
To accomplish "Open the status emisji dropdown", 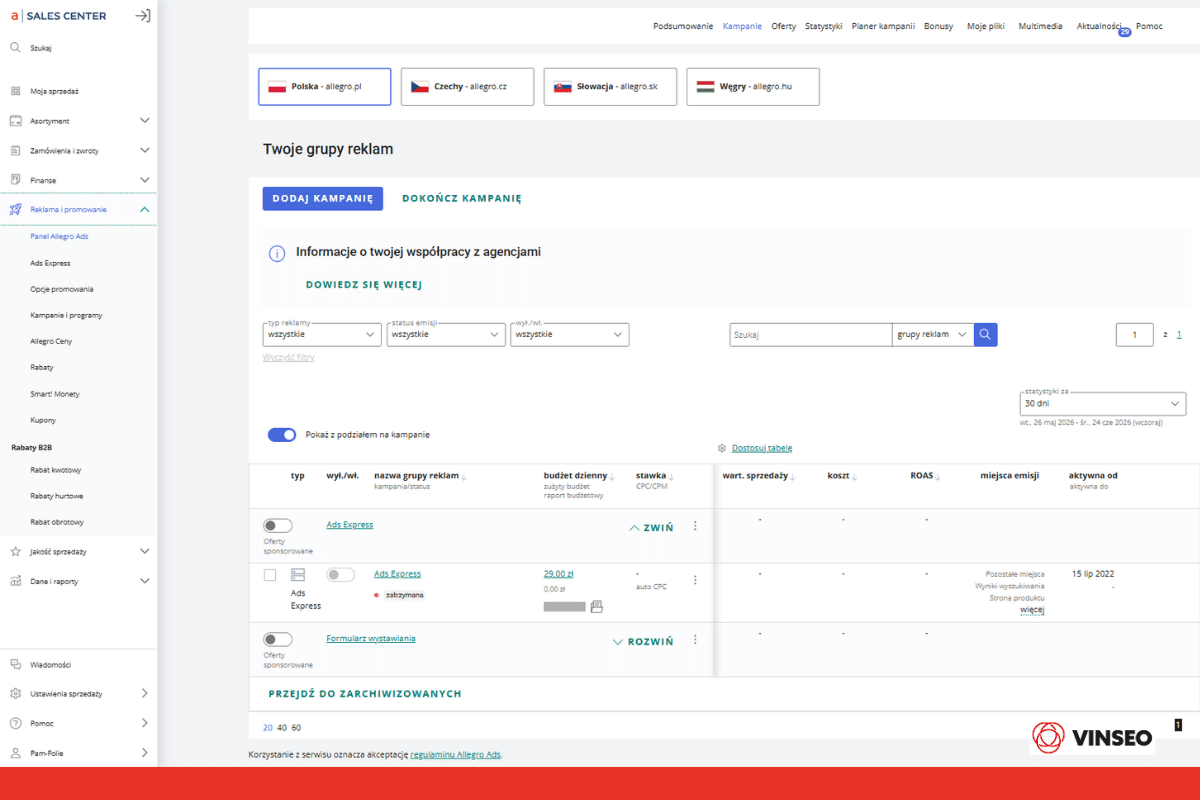I will [446, 335].
